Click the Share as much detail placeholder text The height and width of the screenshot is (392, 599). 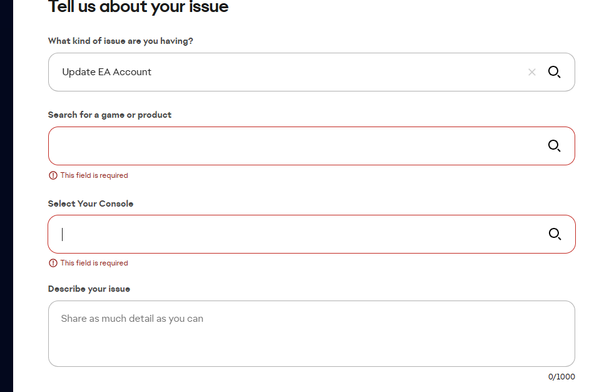[132, 319]
